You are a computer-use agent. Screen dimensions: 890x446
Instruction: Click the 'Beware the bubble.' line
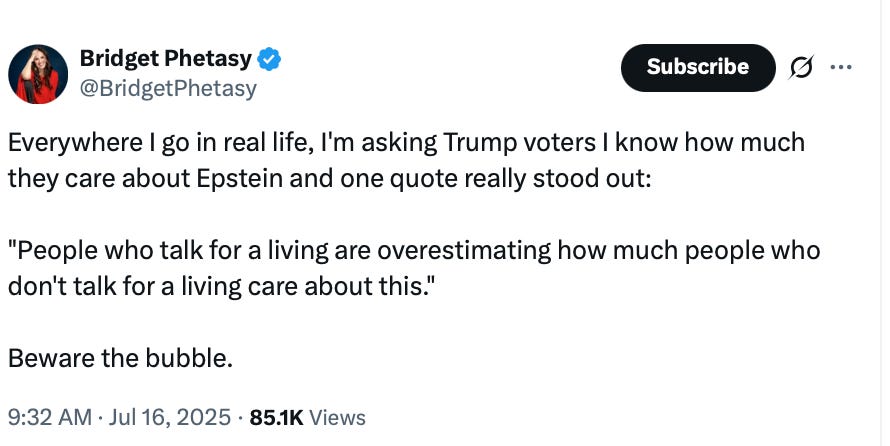click(120, 357)
